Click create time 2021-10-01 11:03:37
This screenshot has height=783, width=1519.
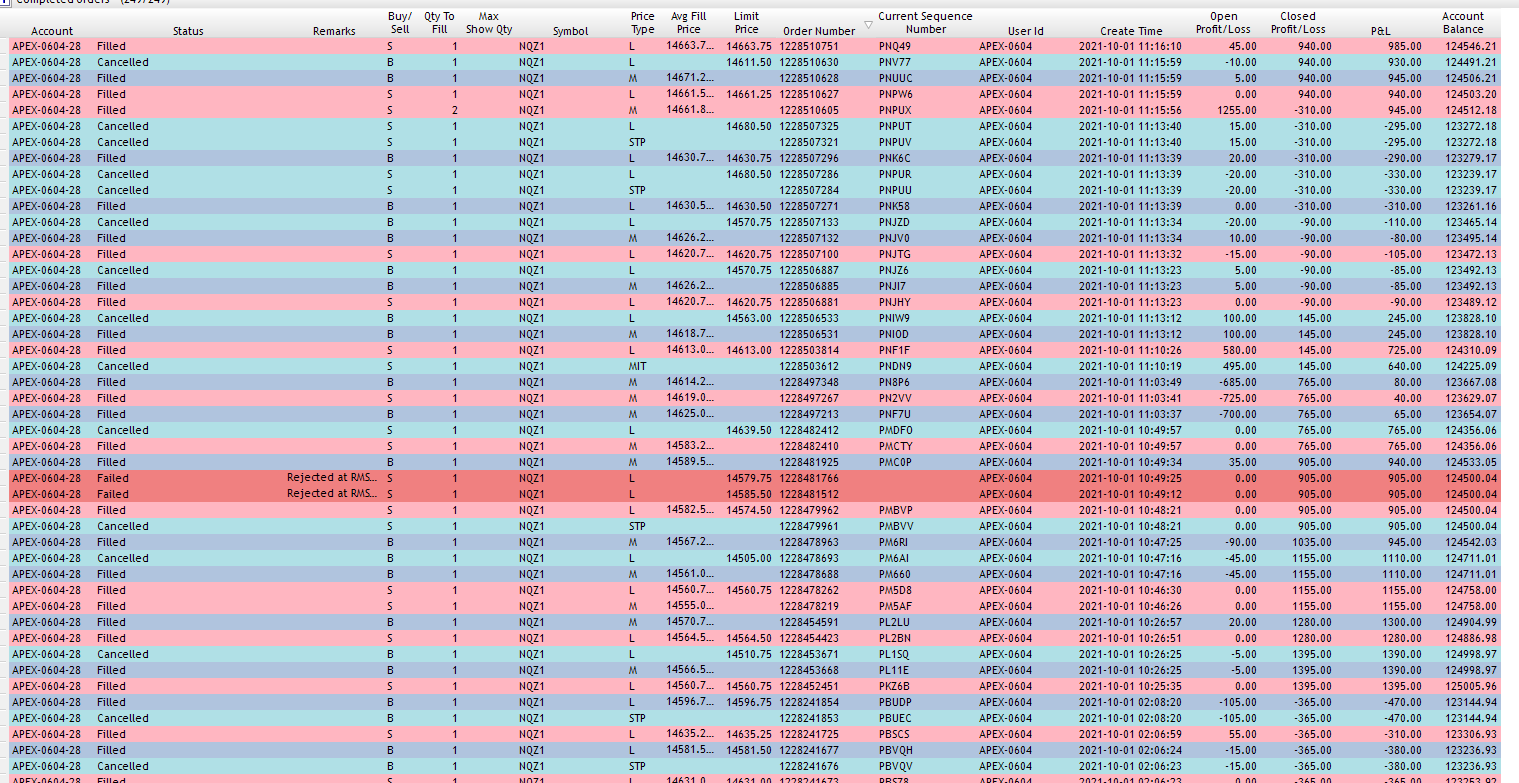click(x=1130, y=414)
